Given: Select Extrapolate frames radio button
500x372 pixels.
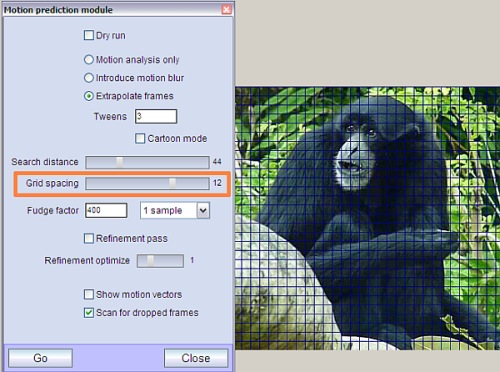Looking at the screenshot, I should pyautogui.click(x=89, y=96).
